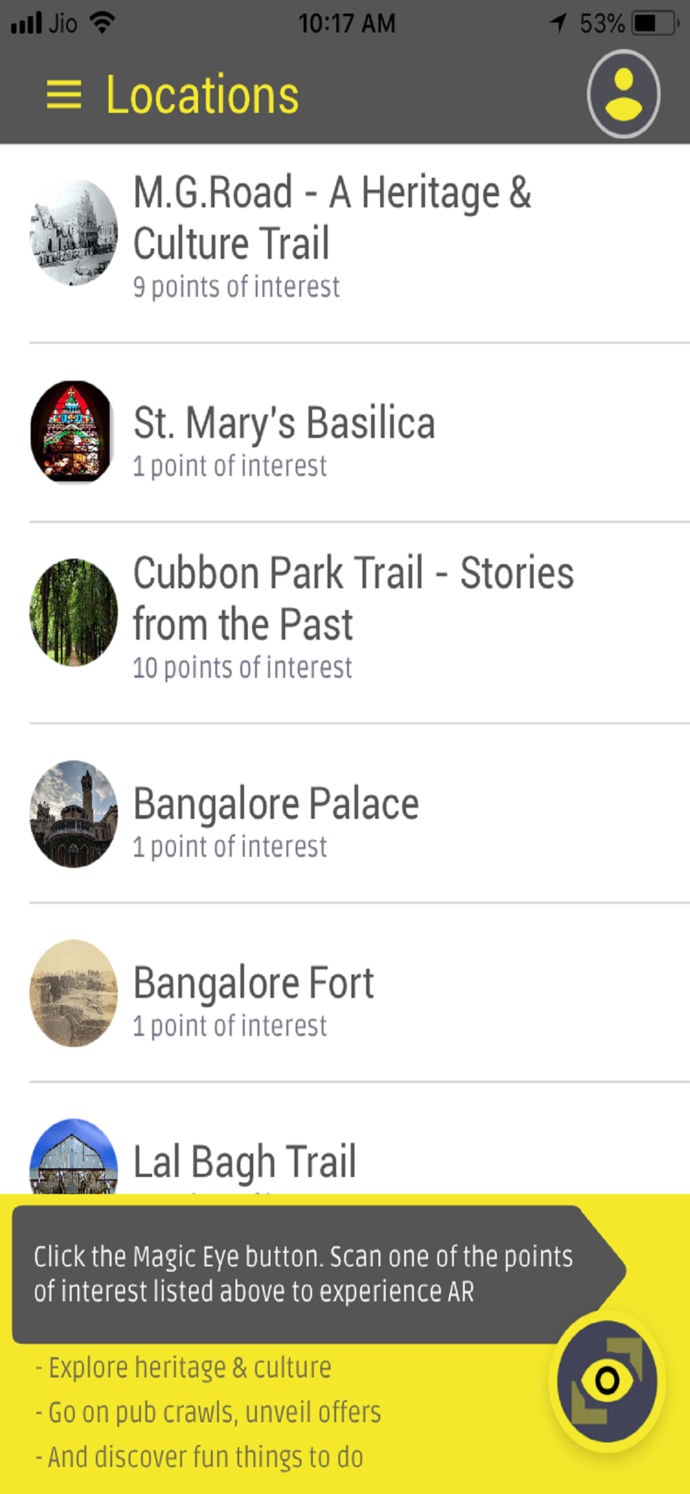Image resolution: width=690 pixels, height=1494 pixels.
Task: Tap the Magic Eye scan button
Action: click(607, 1381)
